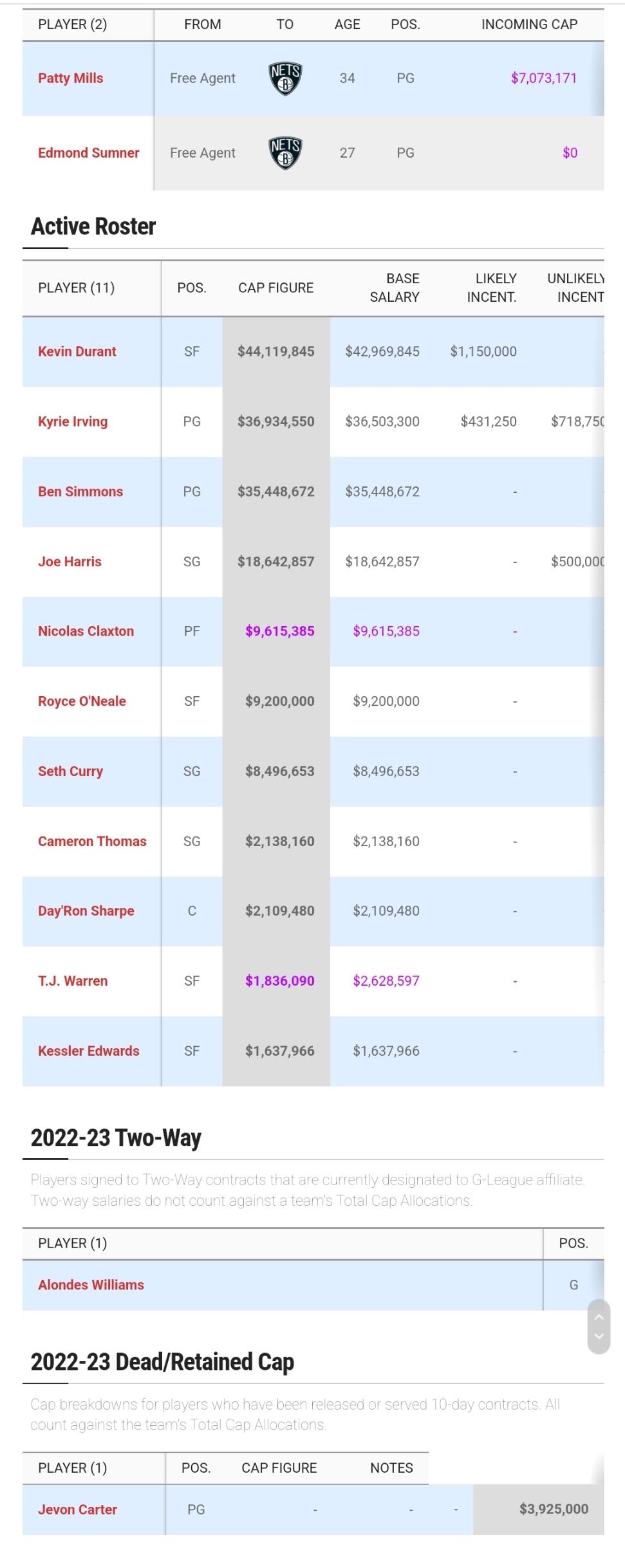Viewport: 625px width, 1568px height.
Task: Open Patty Mills player profile
Action: (71, 78)
